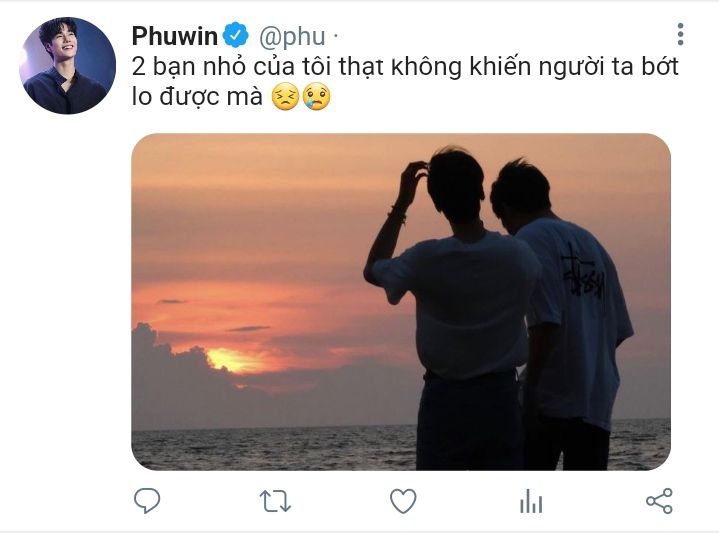Image resolution: width=719 pixels, height=534 pixels.
Task: View tweet analytics bar chart icon
Action: click(x=531, y=501)
